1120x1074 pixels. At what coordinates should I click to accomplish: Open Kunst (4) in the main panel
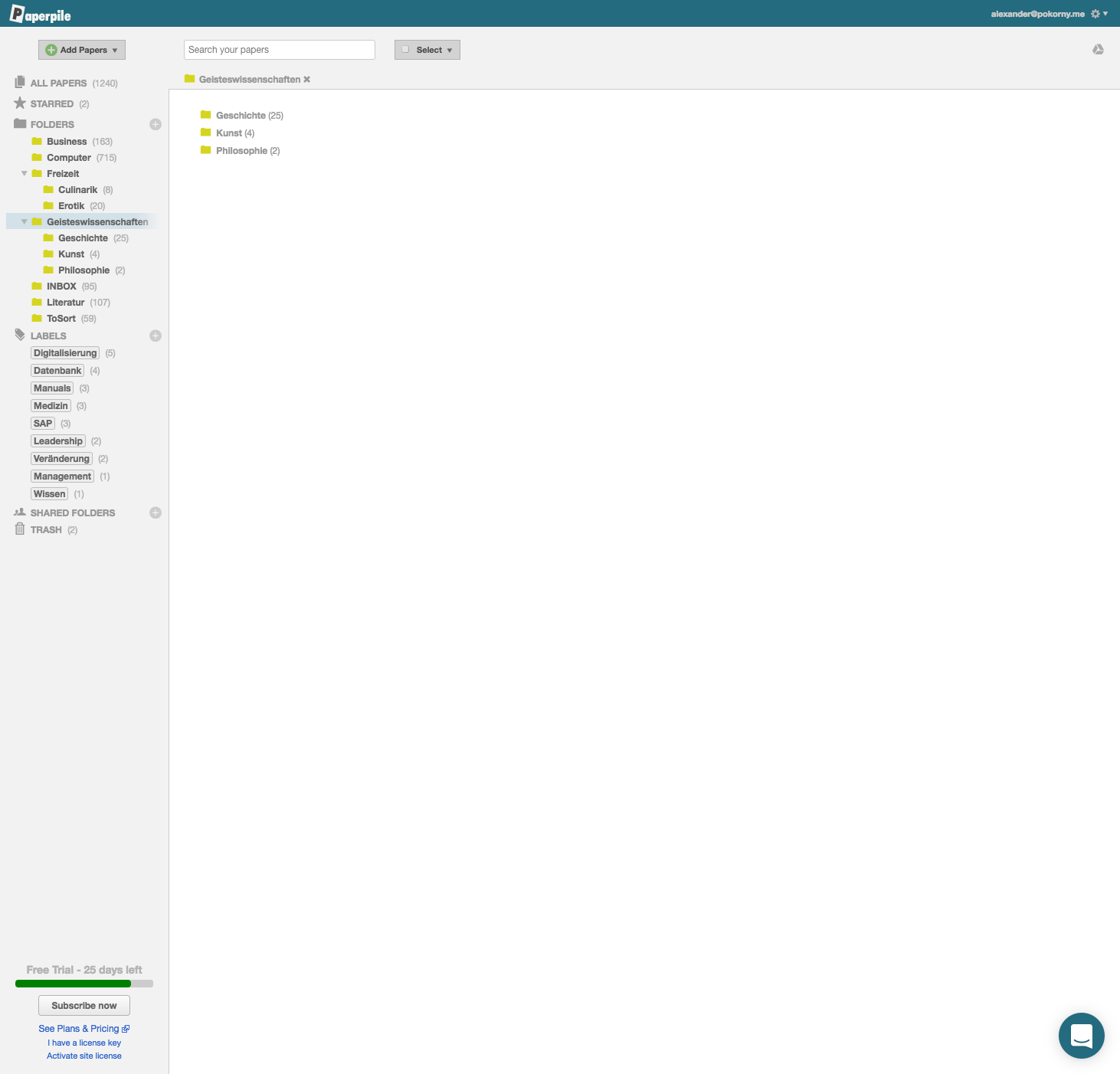click(235, 133)
